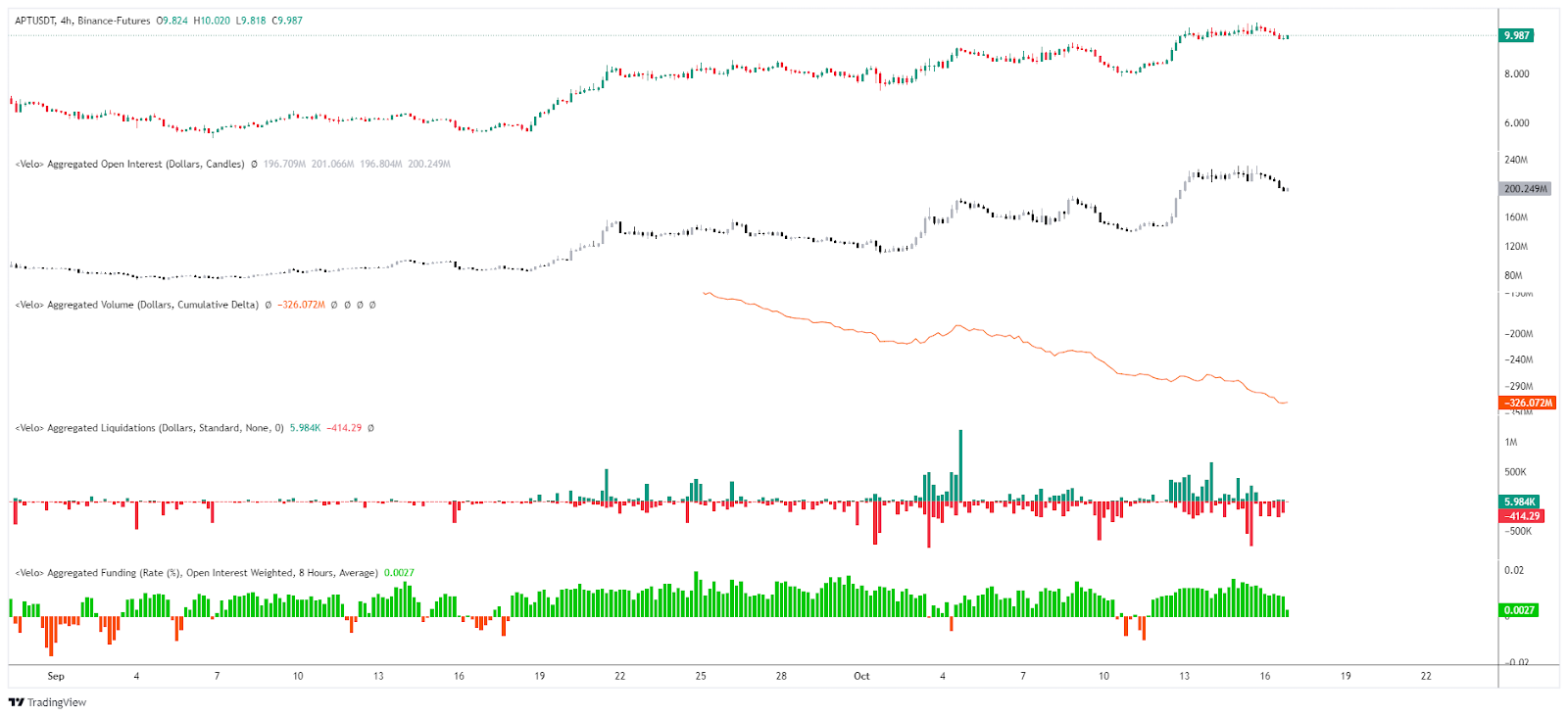
Task: Click the orange -326.072M axis label
Action: pos(1529,403)
